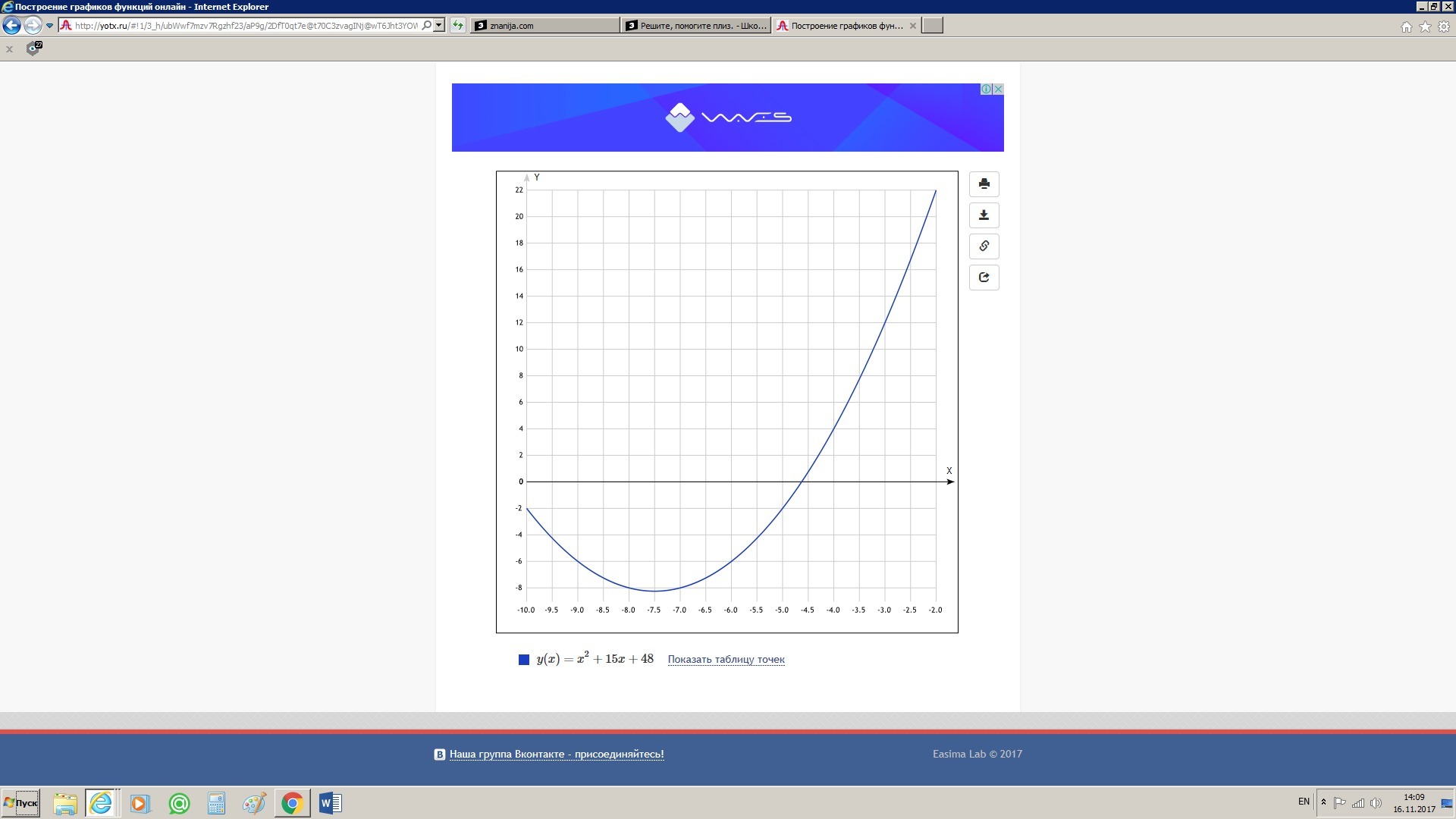The width and height of the screenshot is (1456, 819).
Task: Open the IE tools gear menu
Action: pyautogui.click(x=1444, y=27)
